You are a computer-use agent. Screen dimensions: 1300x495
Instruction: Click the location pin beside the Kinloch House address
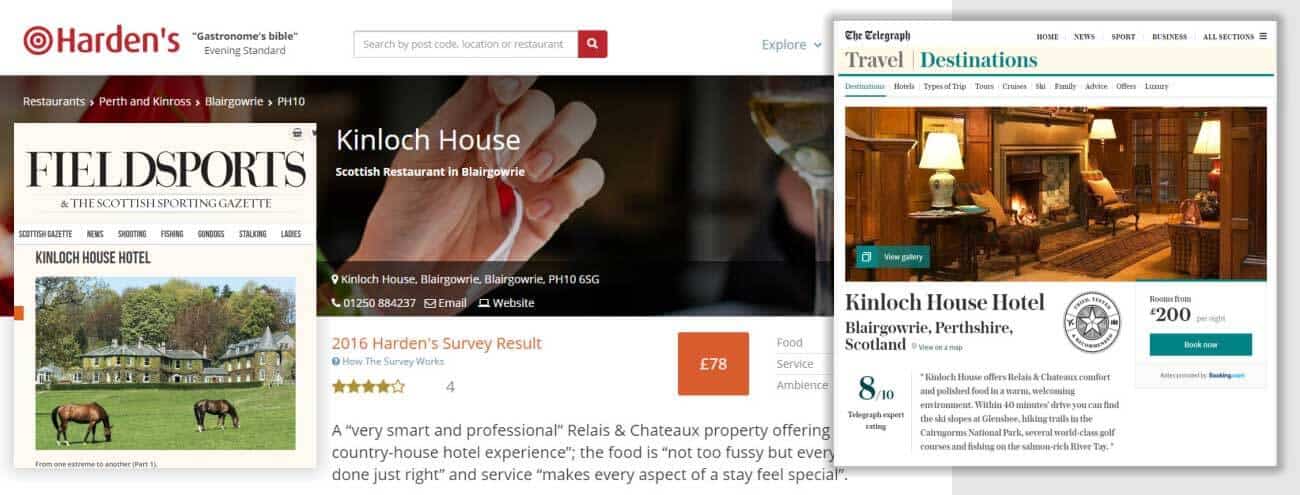click(x=335, y=279)
